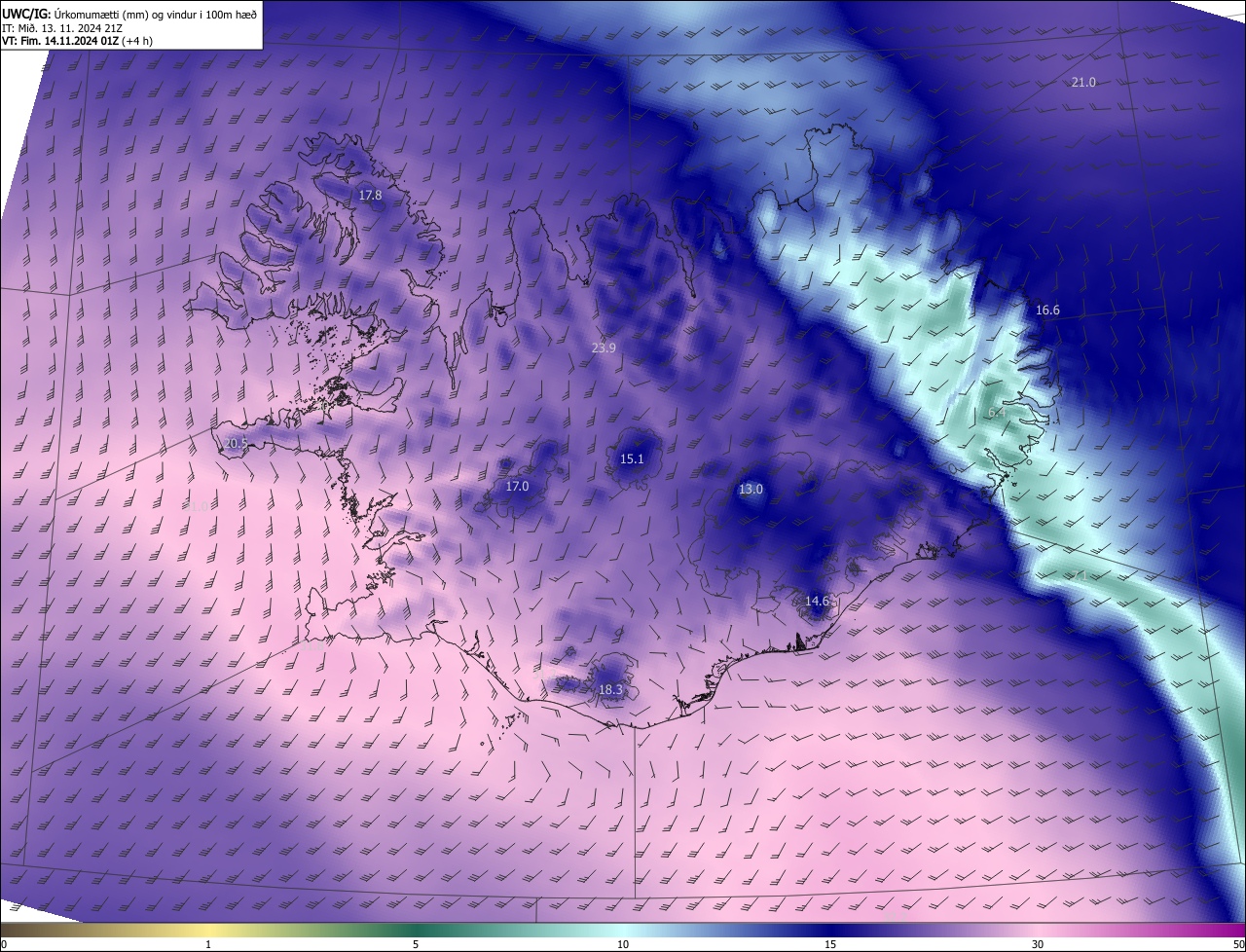Select the VT line 'Fim. 14.11.2024 01Z (+4 h)'
The image size is (1246, 952).
[87, 41]
